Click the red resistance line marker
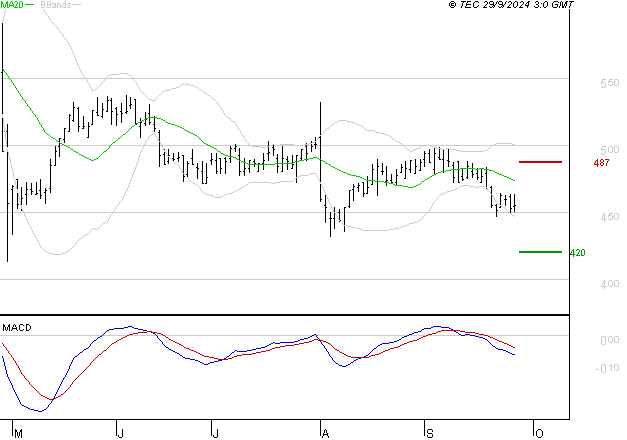 (x=540, y=162)
